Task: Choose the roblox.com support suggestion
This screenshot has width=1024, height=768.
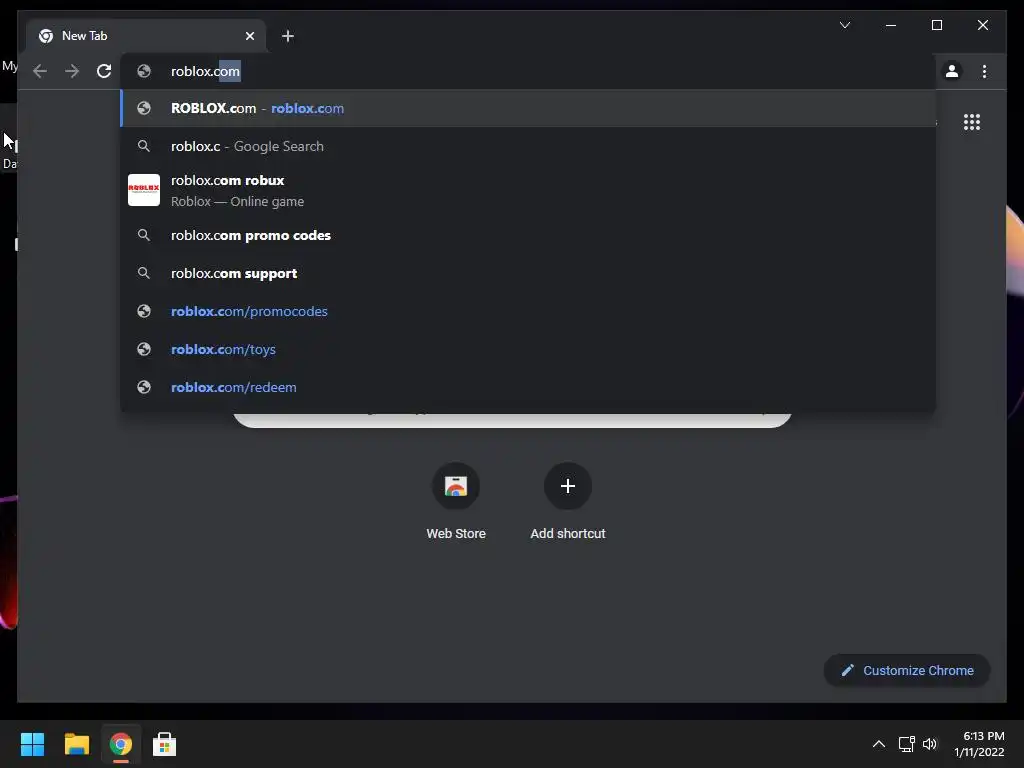Action: click(x=528, y=273)
